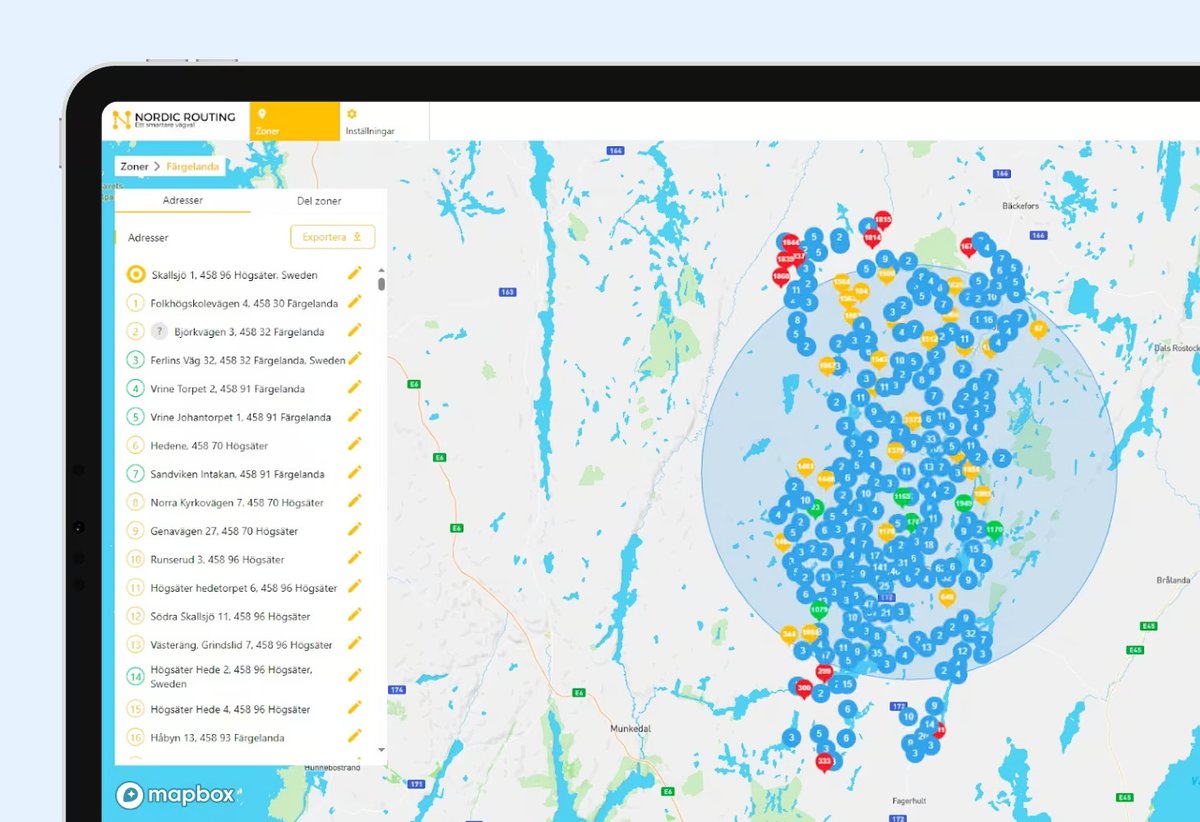Click the blue cluster marker labeled 32
Screen dimensions: 1200x822
point(969,633)
